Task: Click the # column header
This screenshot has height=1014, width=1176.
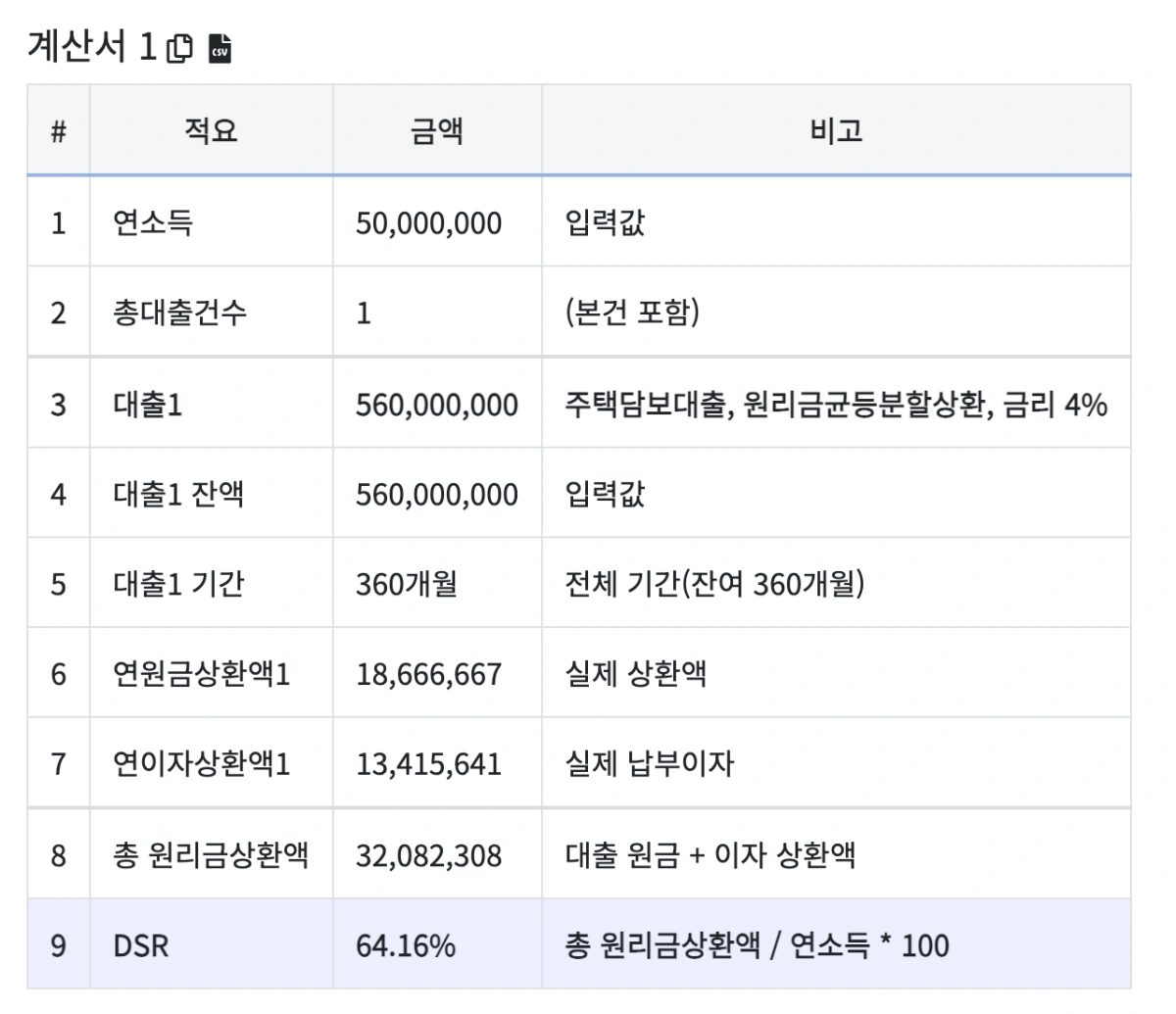Action: point(59,129)
